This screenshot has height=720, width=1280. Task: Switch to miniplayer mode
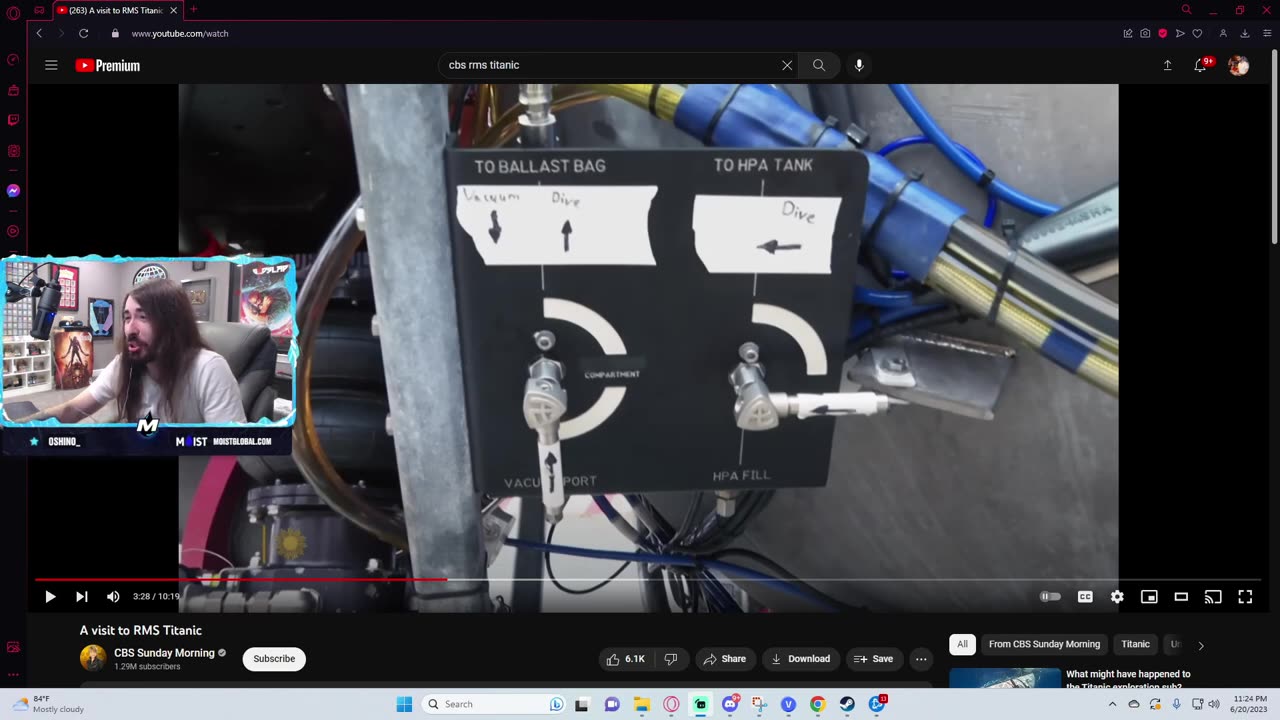1149,597
